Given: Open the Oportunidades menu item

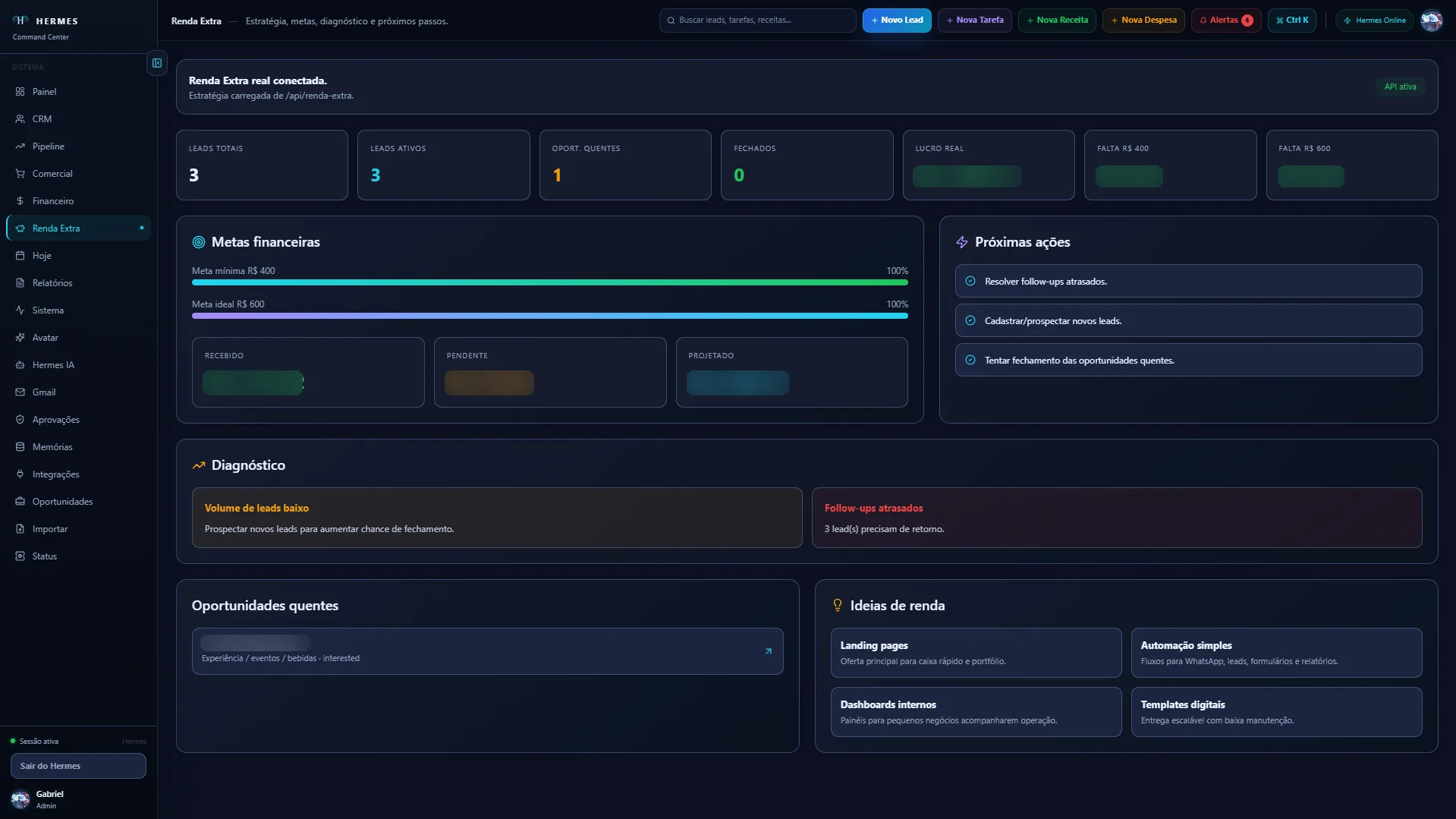Looking at the screenshot, I should [x=78, y=502].
